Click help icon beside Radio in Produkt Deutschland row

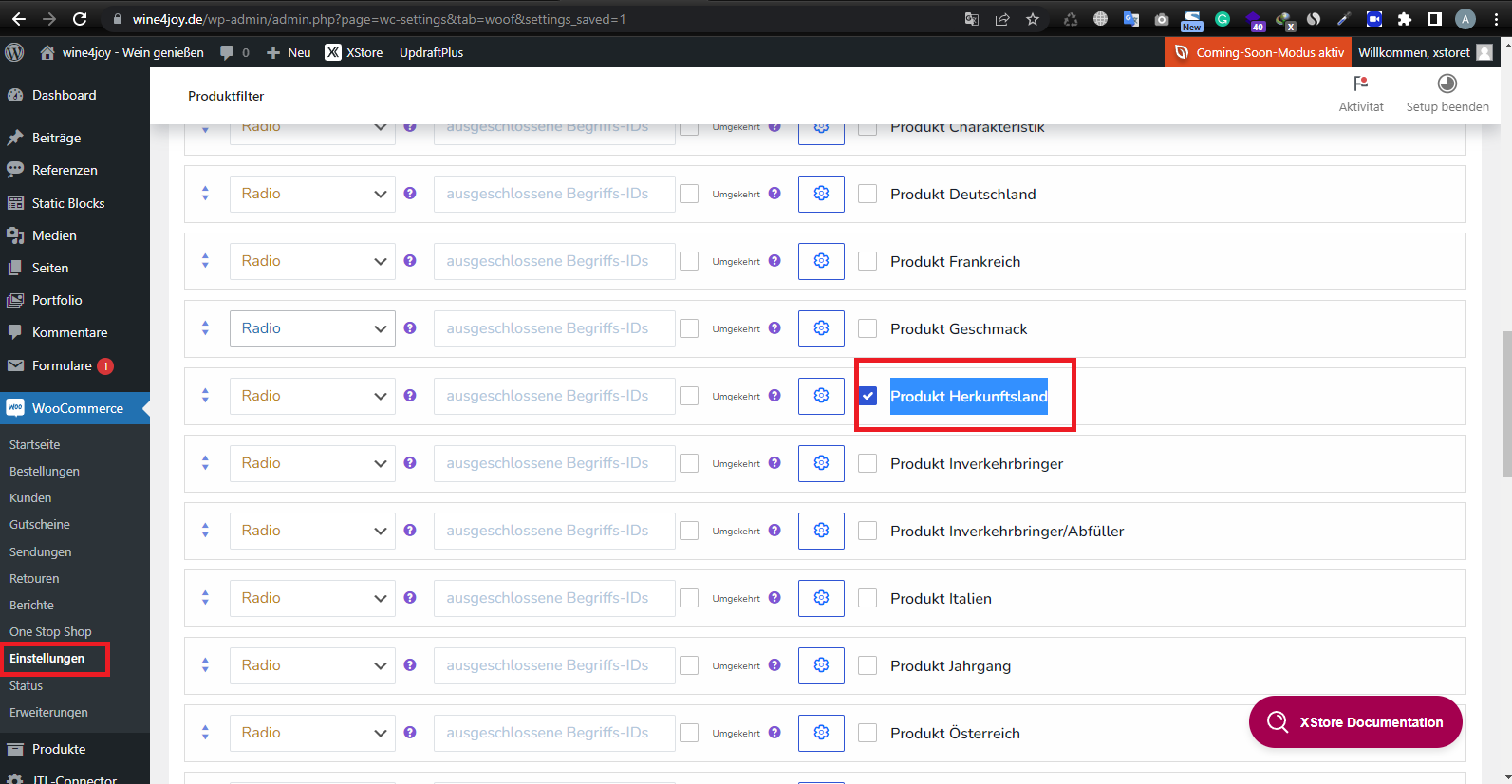point(410,194)
